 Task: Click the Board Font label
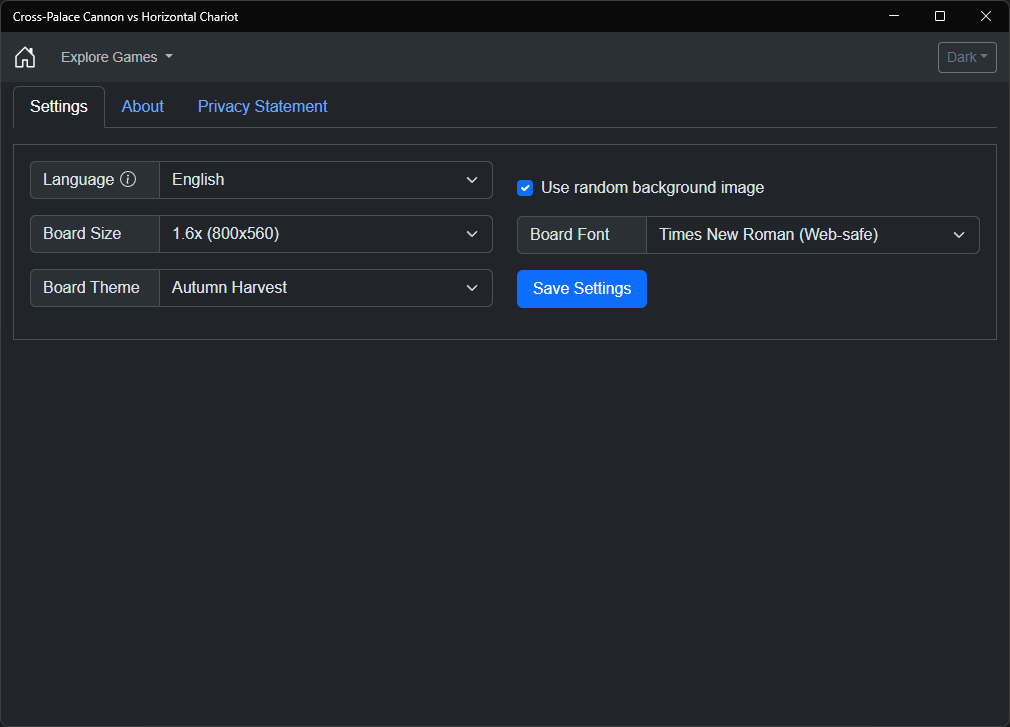pos(569,234)
